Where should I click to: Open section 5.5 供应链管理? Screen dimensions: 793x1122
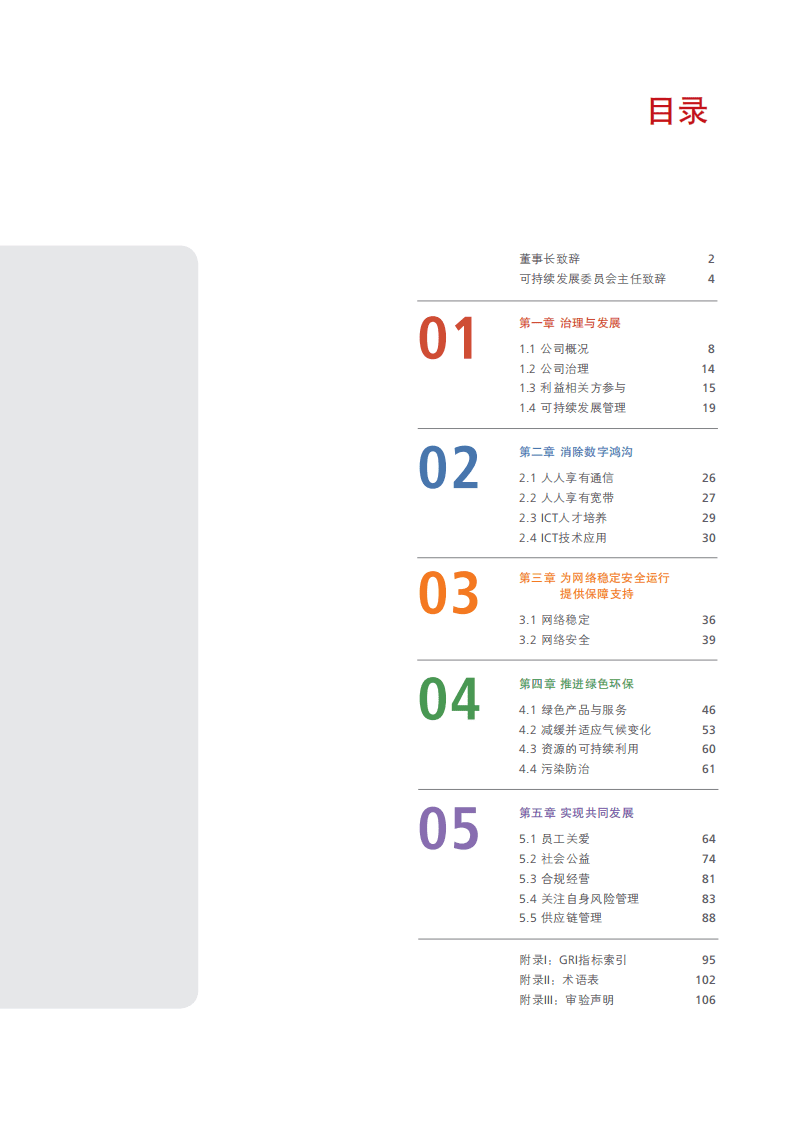pyautogui.click(x=560, y=918)
